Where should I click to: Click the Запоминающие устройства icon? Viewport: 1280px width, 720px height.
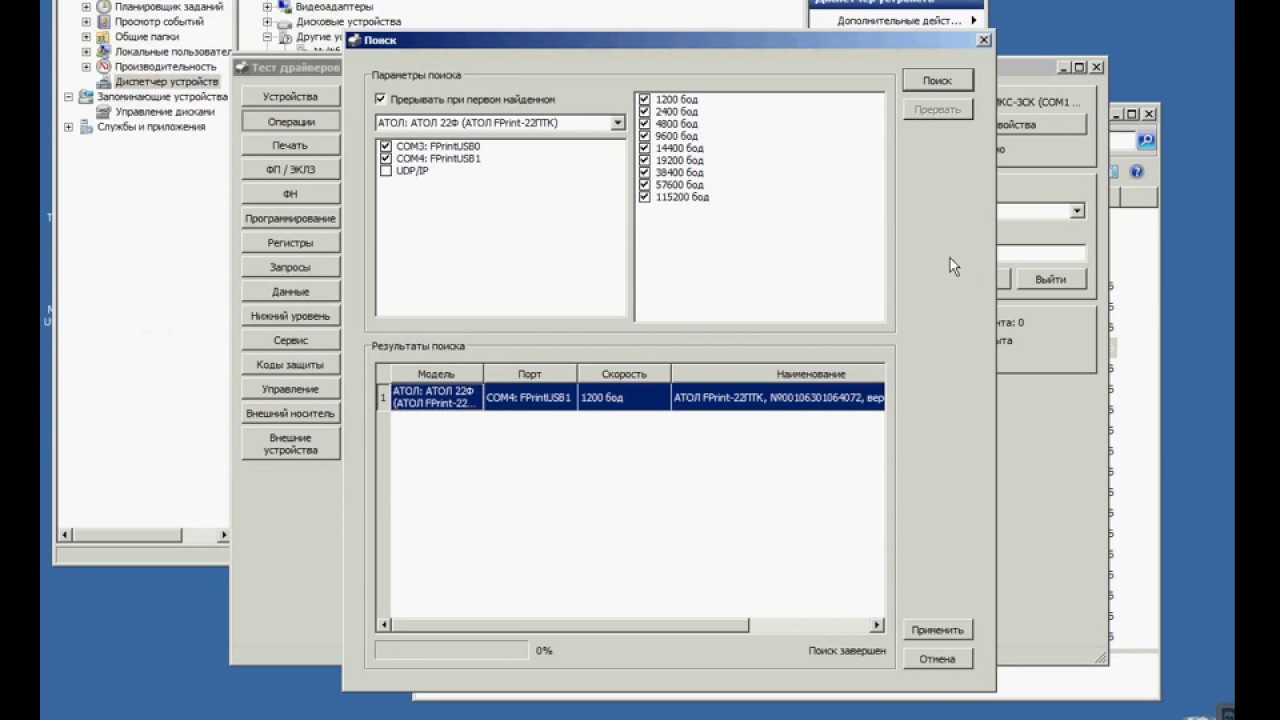point(86,97)
